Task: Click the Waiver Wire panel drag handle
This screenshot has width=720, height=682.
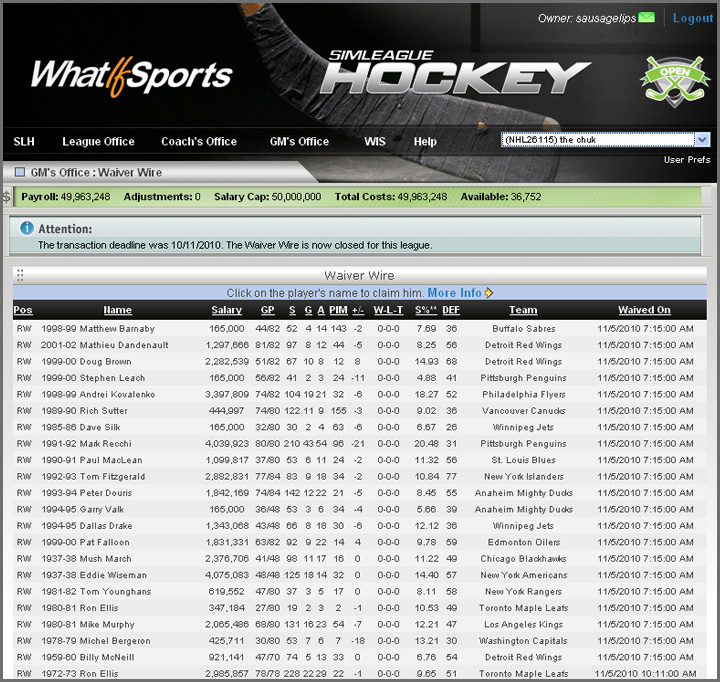Action: 20,276
